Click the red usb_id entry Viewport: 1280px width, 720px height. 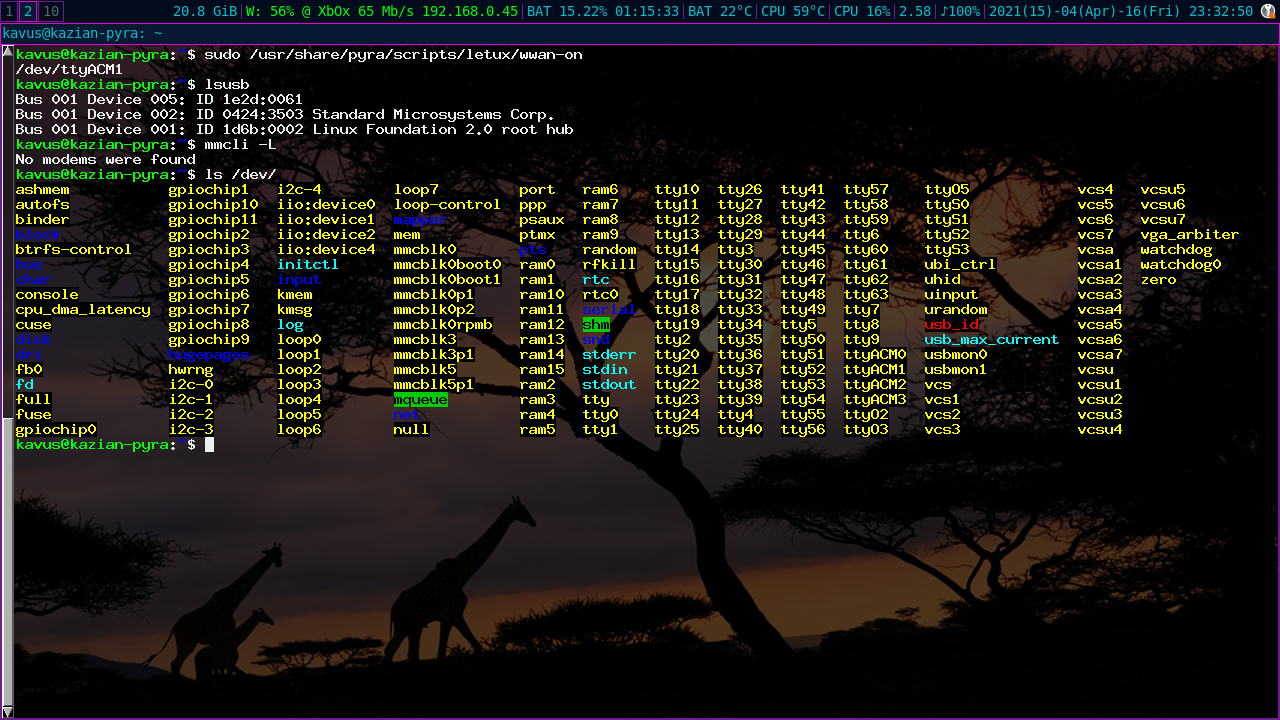951,325
